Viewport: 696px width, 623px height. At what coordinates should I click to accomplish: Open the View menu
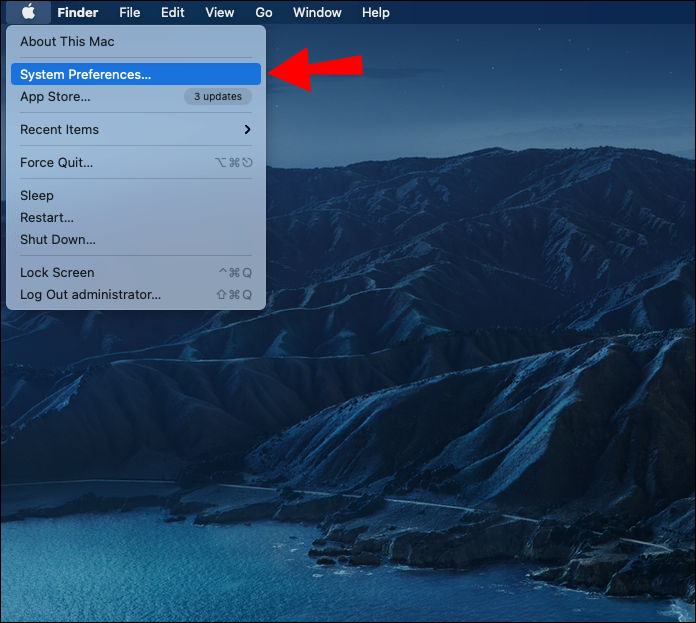(x=220, y=12)
